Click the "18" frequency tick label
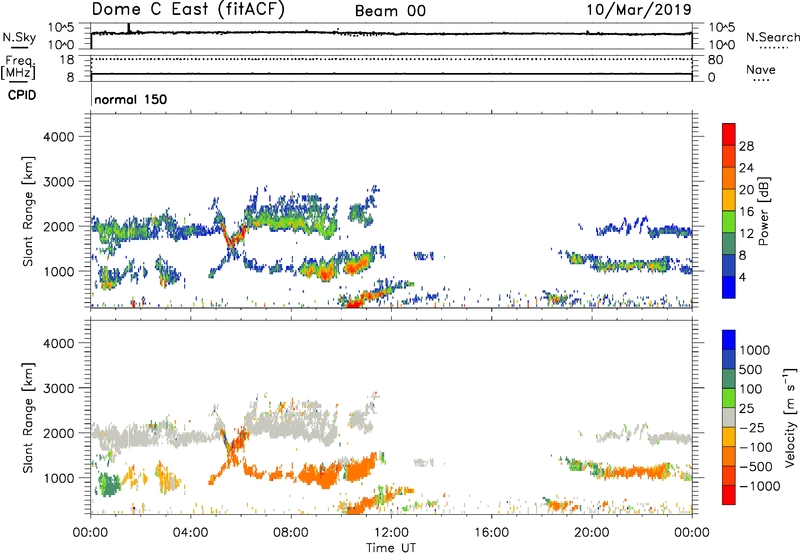The width and height of the screenshot is (800, 554). tap(67, 60)
